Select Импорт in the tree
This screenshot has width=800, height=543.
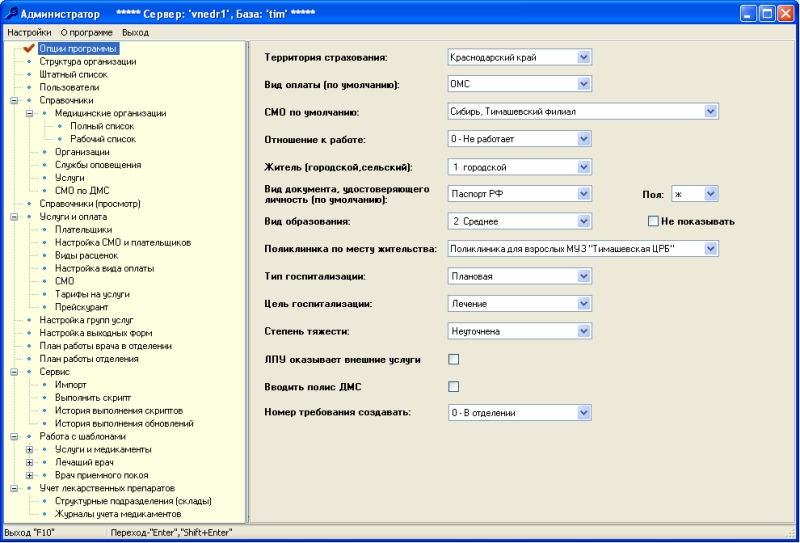tap(71, 385)
